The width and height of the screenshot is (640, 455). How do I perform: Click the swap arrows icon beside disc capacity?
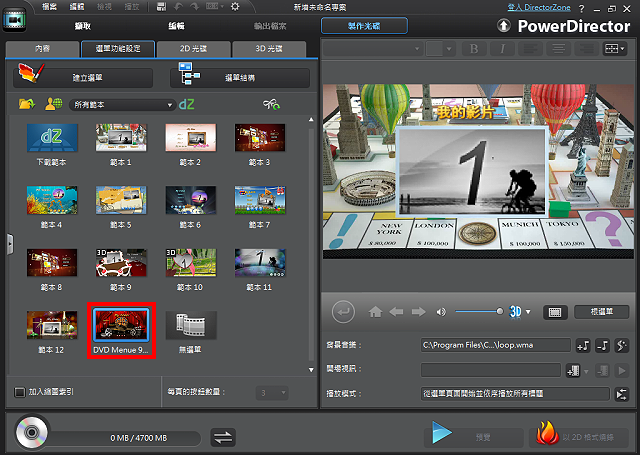(223, 437)
